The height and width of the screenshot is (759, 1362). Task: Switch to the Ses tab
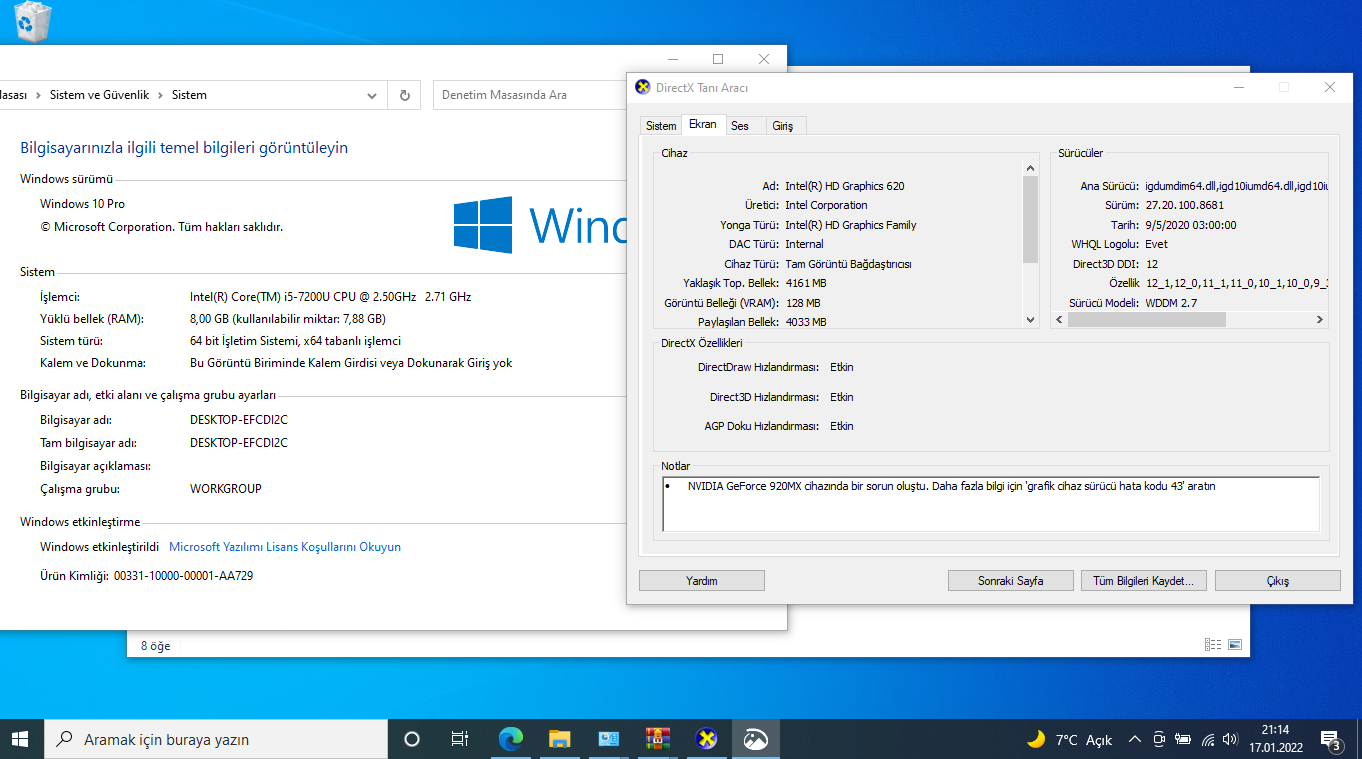(740, 126)
